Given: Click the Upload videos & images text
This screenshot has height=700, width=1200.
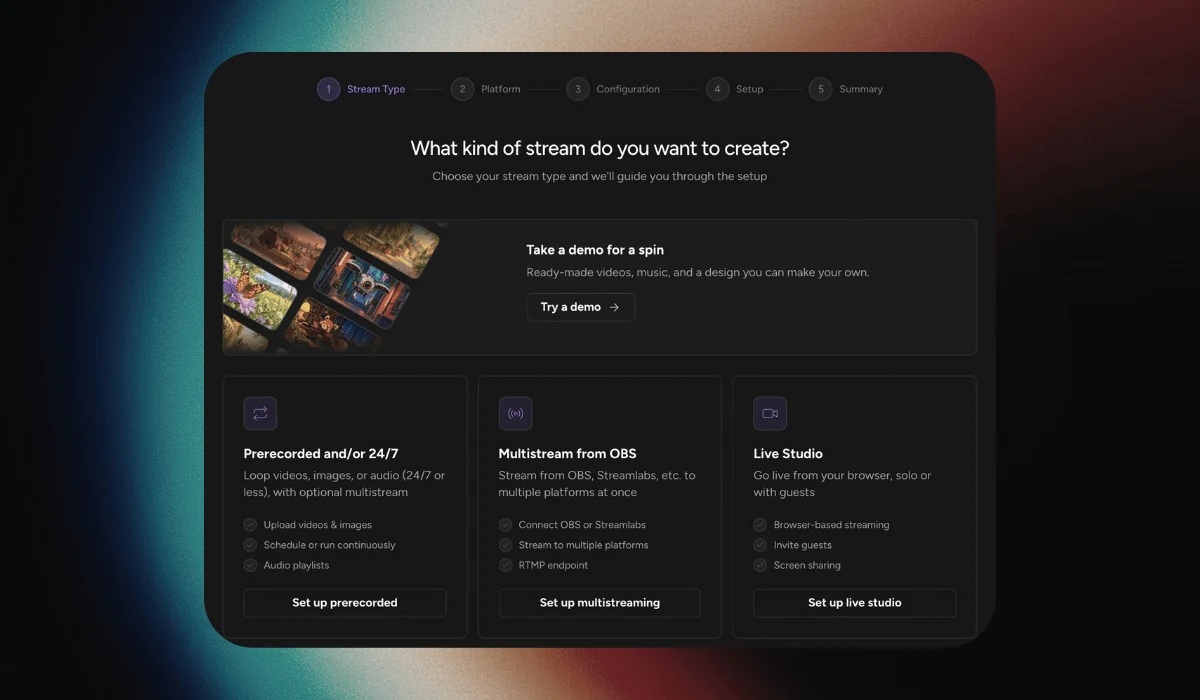Looking at the screenshot, I should click(x=318, y=525).
